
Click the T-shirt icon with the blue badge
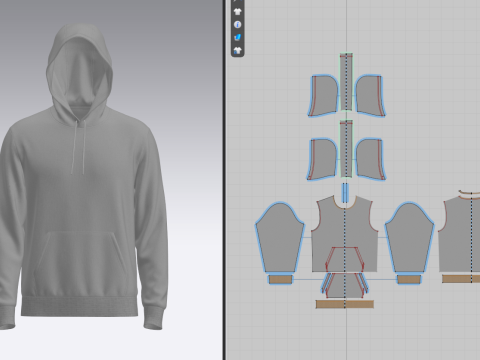pyautogui.click(x=237, y=50)
